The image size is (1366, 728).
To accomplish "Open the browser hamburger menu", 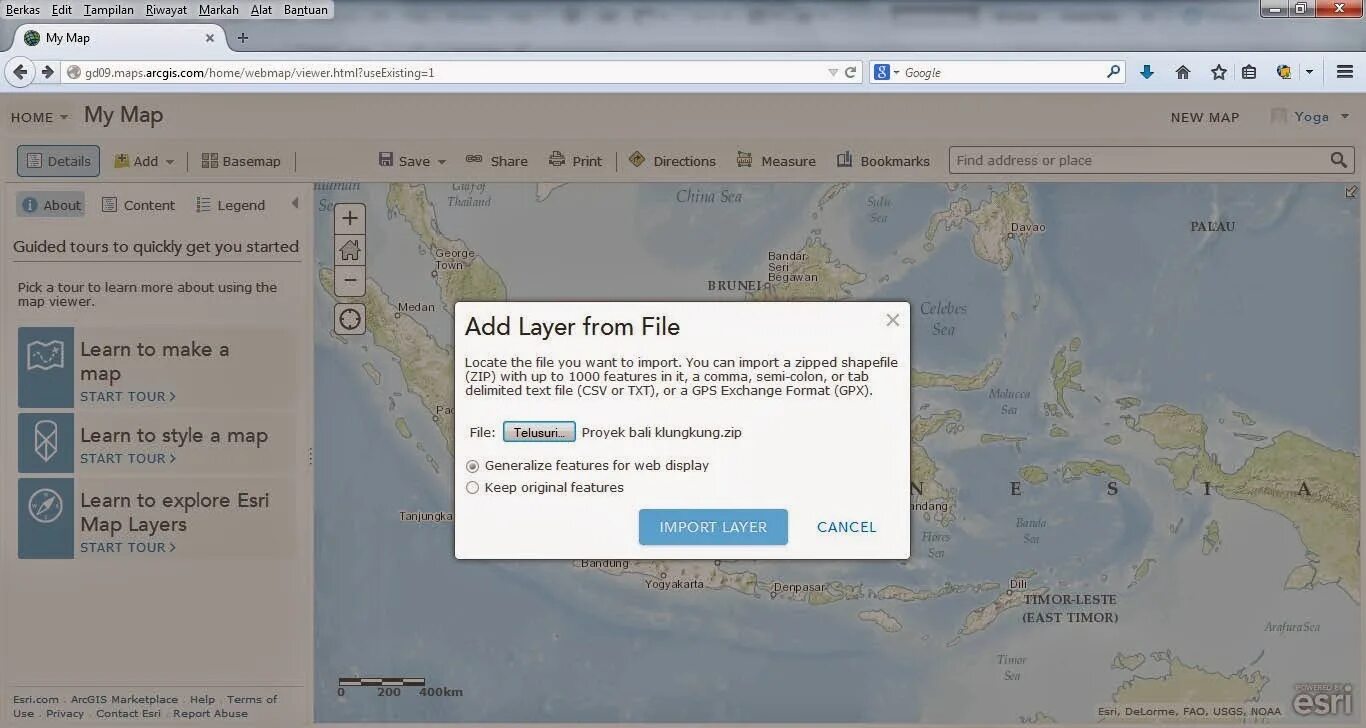I will tap(1345, 72).
